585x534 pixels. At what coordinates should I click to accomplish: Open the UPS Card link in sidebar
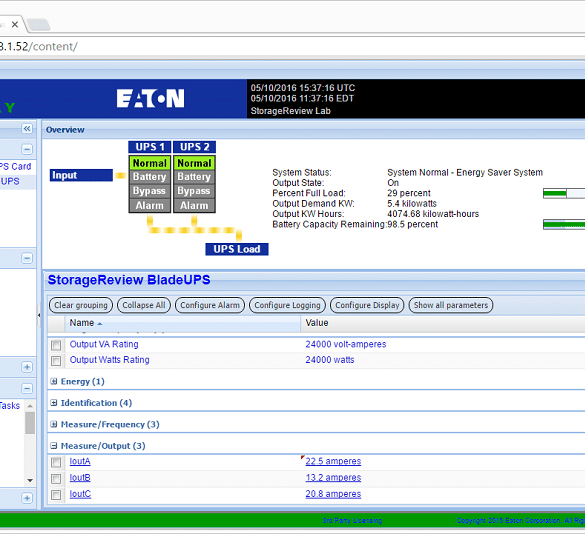(x=15, y=166)
